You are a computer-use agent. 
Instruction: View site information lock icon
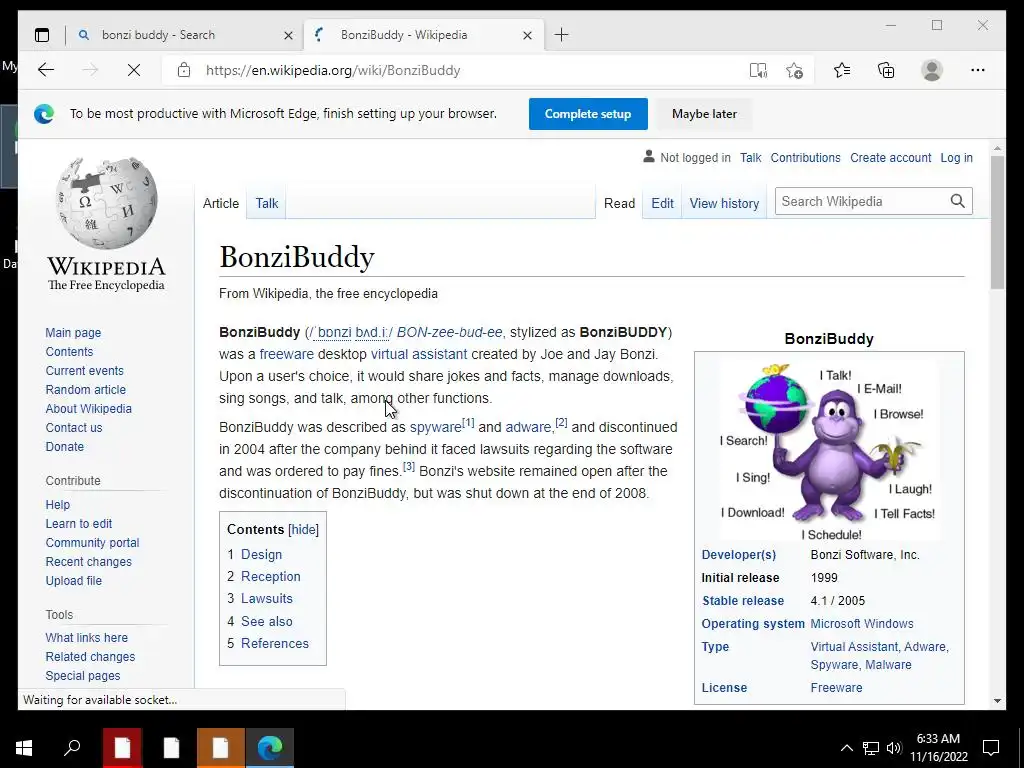click(x=184, y=70)
